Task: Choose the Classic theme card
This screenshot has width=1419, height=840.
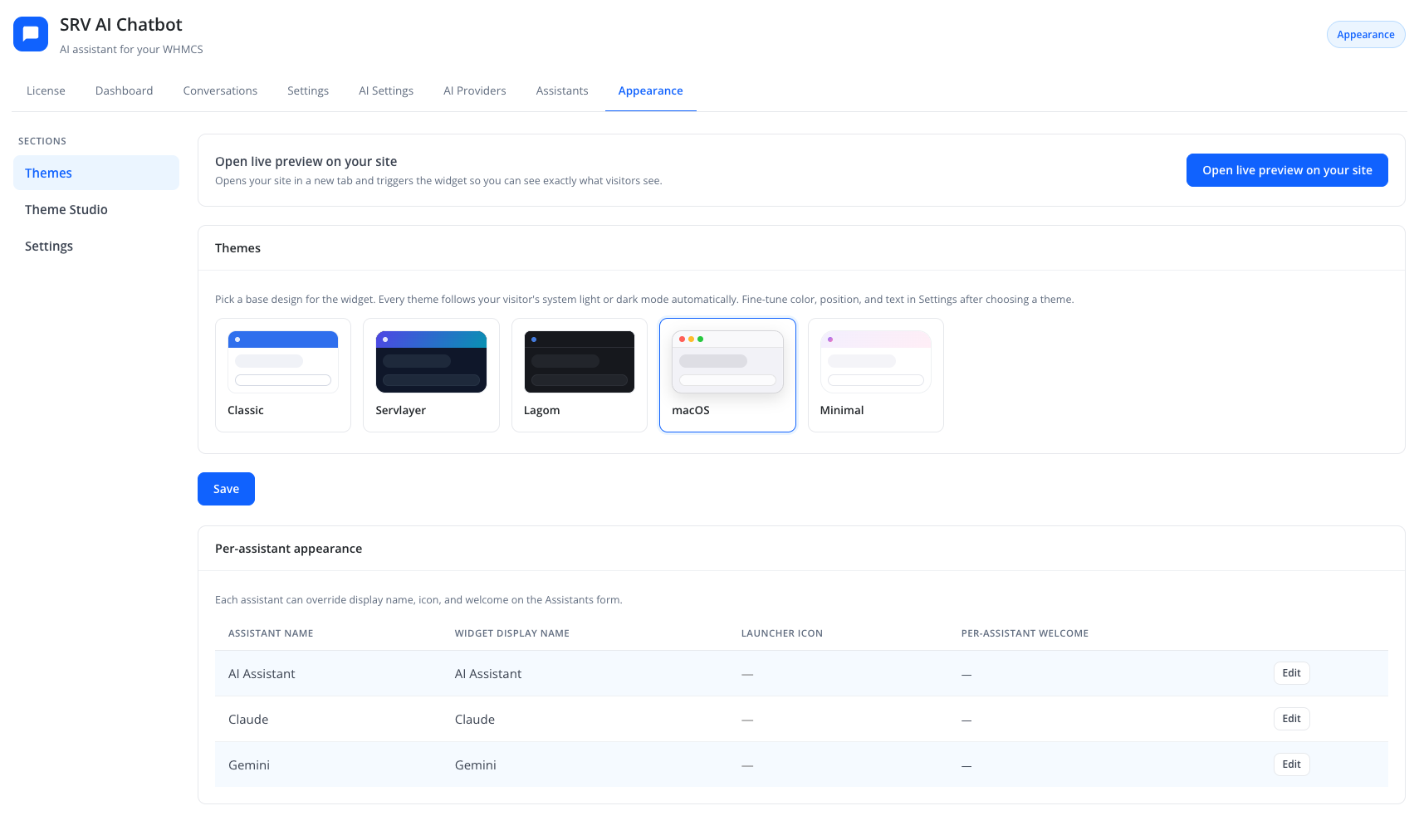Action: coord(283,375)
